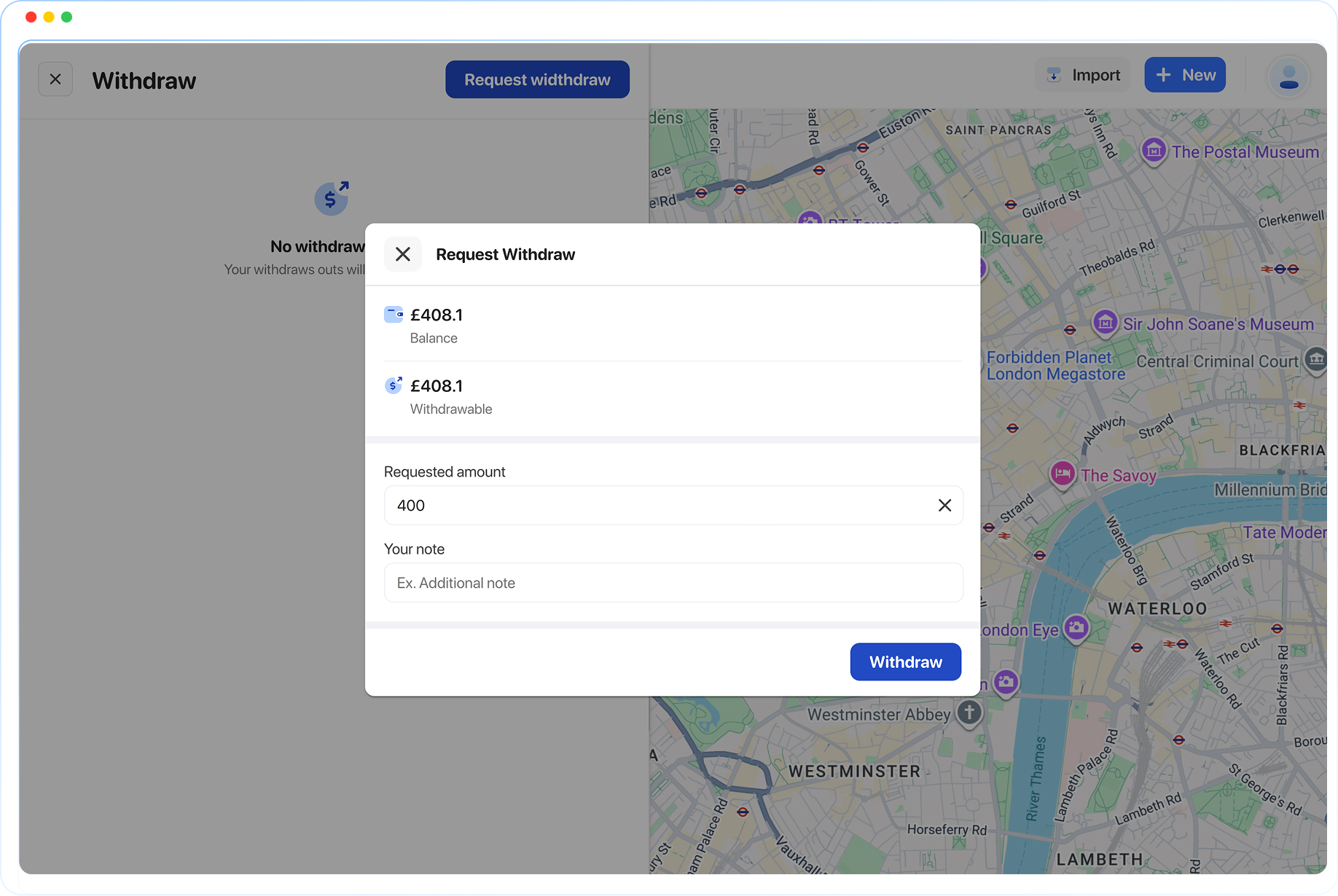Viewport: 1338px width, 896px height.
Task: Click the Central Criminal Court marker
Action: pyautogui.click(x=1316, y=360)
